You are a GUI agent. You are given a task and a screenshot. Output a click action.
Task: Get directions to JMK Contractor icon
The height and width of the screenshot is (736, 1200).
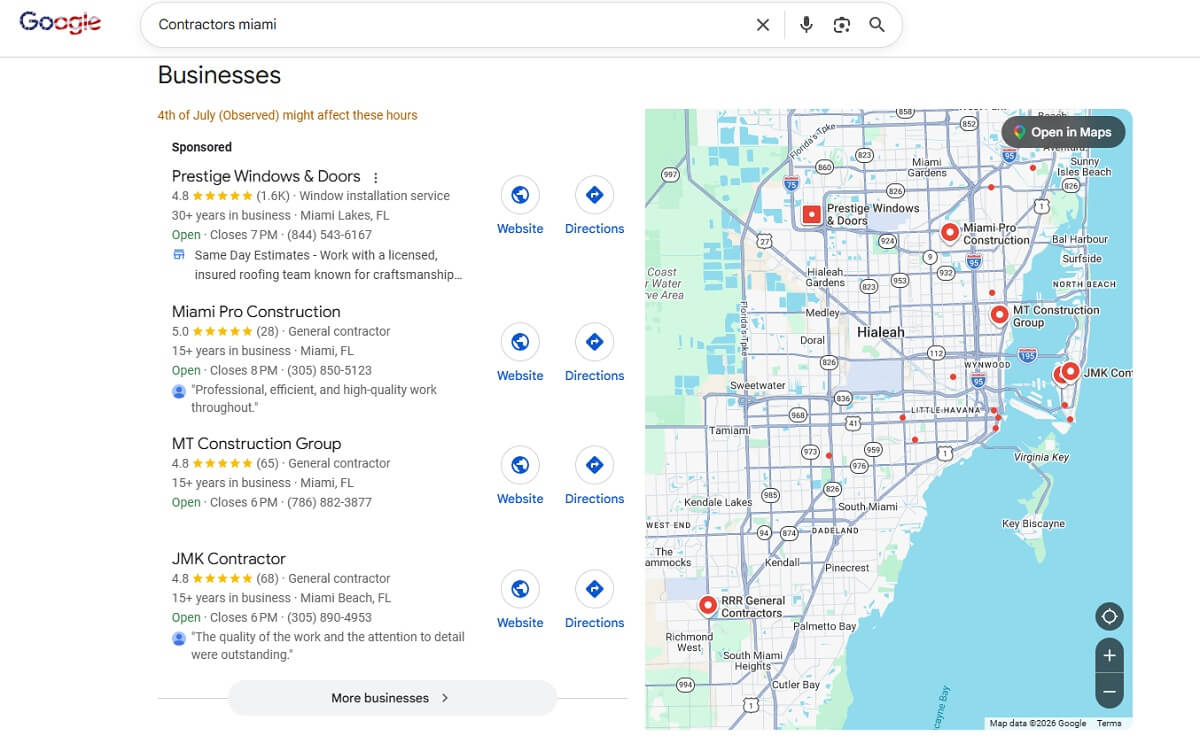click(x=594, y=589)
